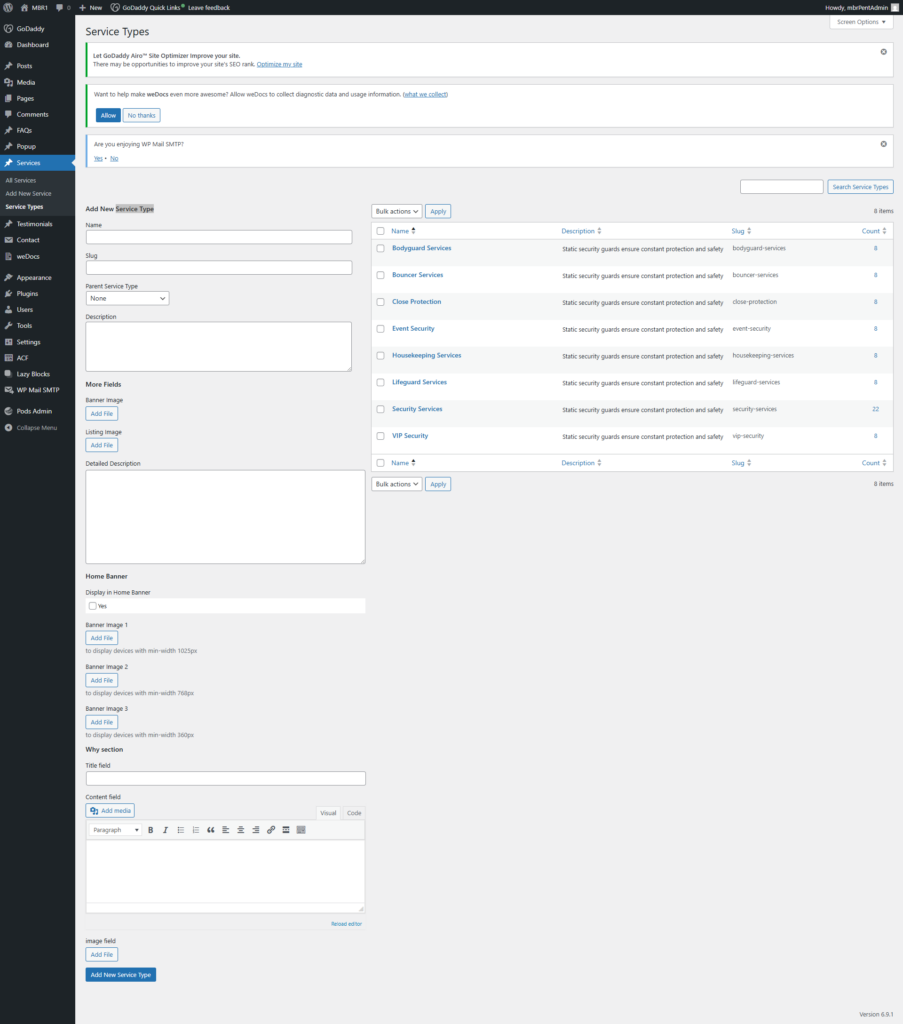Click the center align icon in the editor
Viewport: 903px width, 1024px height.
click(241, 830)
